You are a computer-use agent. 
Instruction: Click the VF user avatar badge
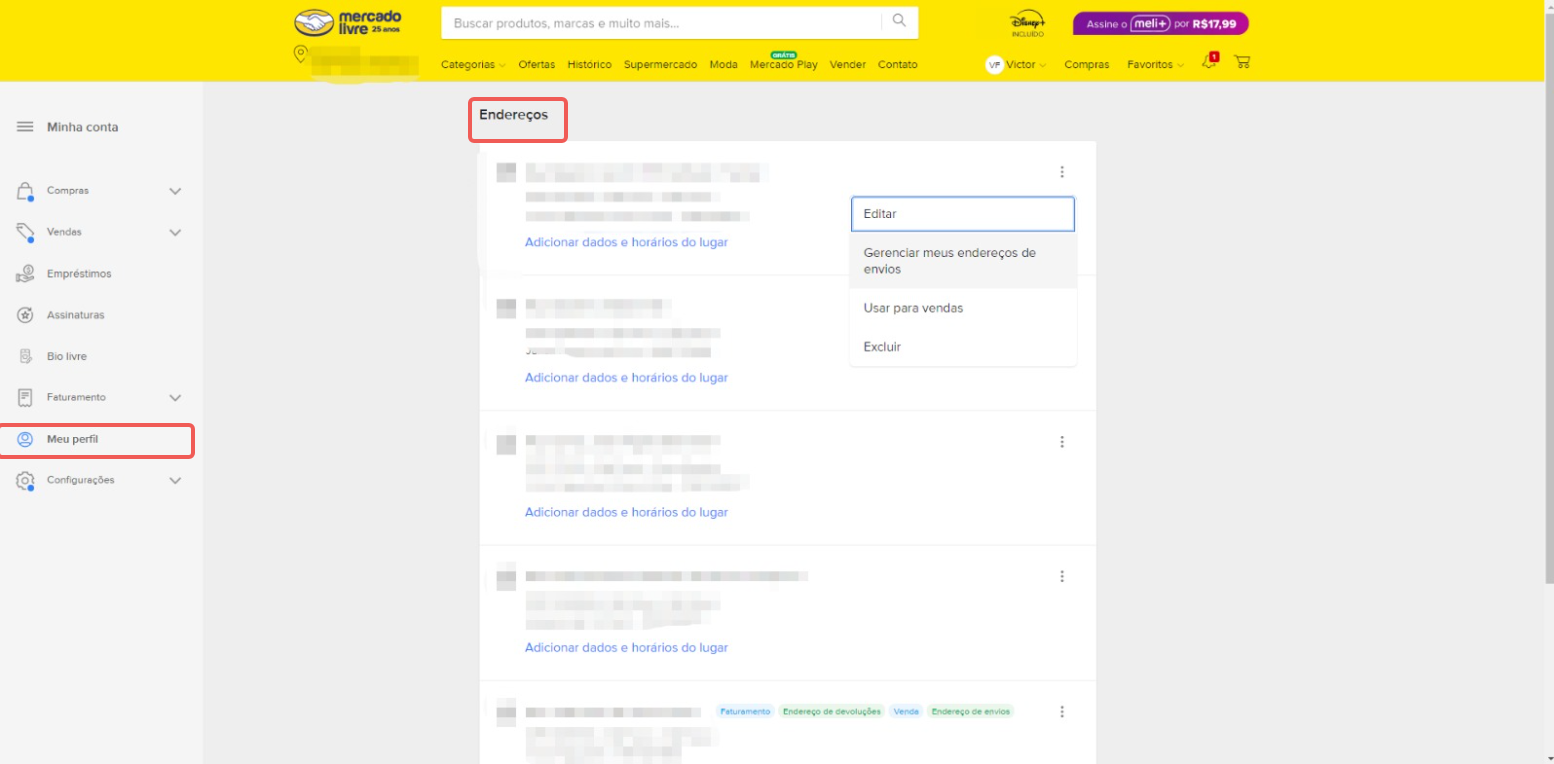pos(994,64)
